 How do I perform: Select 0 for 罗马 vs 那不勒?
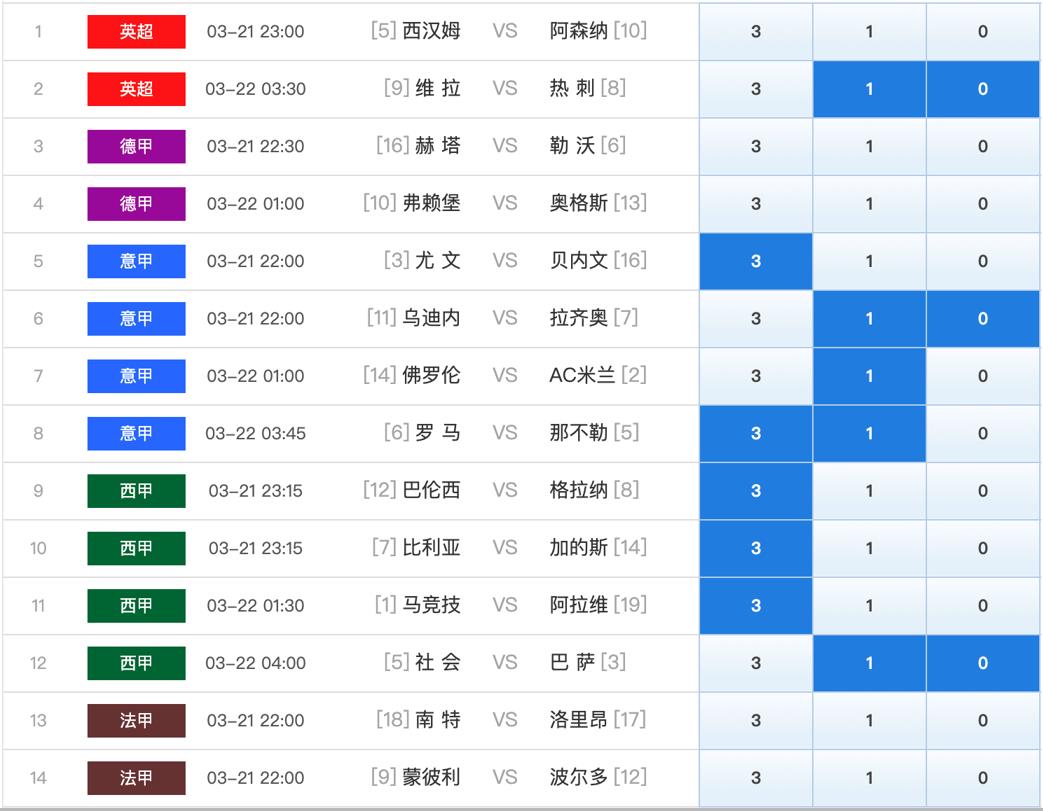[x=982, y=434]
